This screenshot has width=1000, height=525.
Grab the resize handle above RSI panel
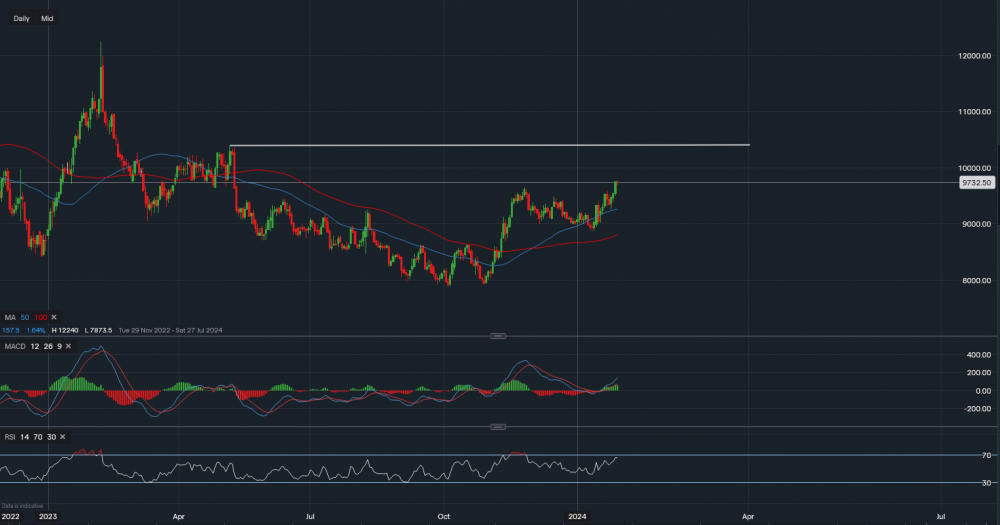coord(498,427)
